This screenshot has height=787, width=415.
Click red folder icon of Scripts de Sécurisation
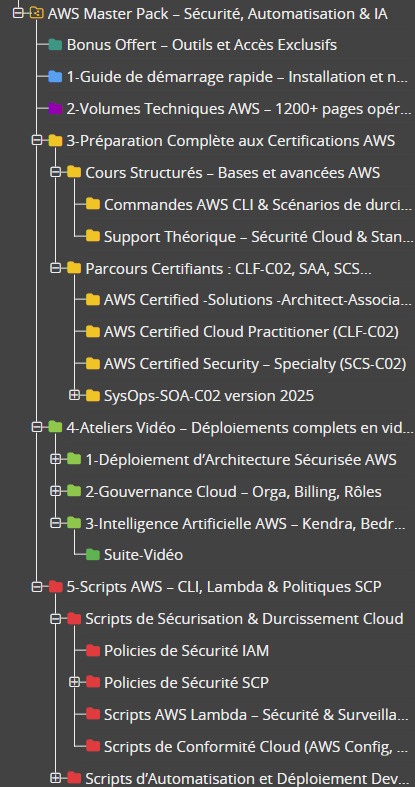coord(74,618)
